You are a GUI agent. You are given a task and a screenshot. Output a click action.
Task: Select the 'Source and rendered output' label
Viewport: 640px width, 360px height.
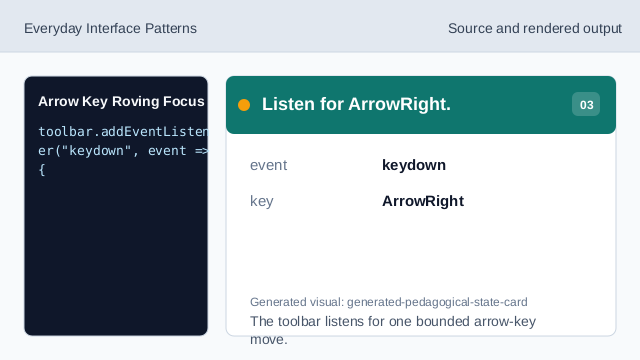[535, 29]
